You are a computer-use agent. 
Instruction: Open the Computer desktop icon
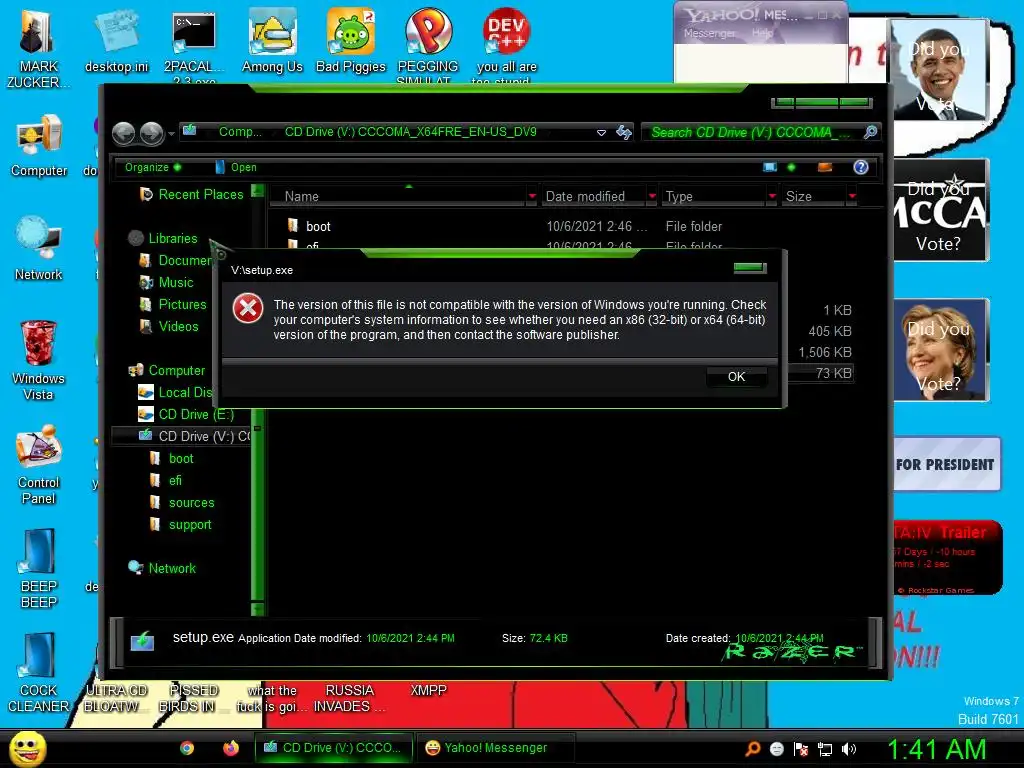tap(39, 145)
